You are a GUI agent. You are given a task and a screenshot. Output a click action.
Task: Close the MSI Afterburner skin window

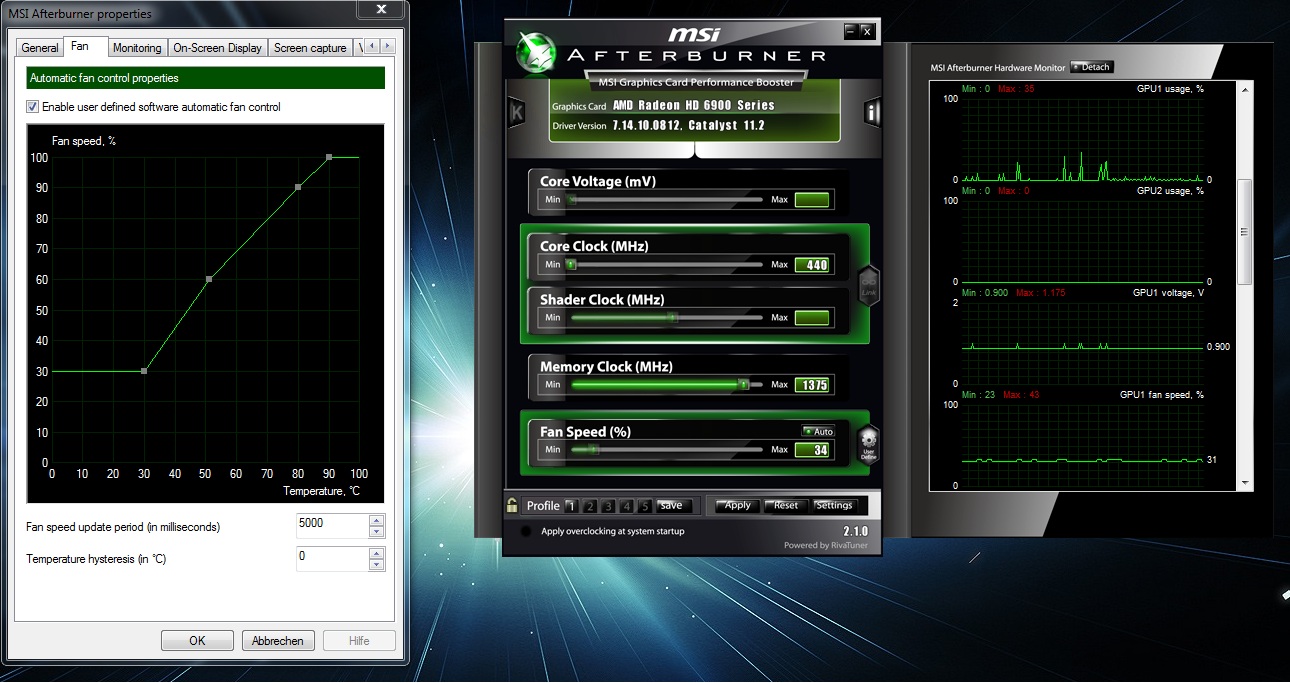coord(867,31)
